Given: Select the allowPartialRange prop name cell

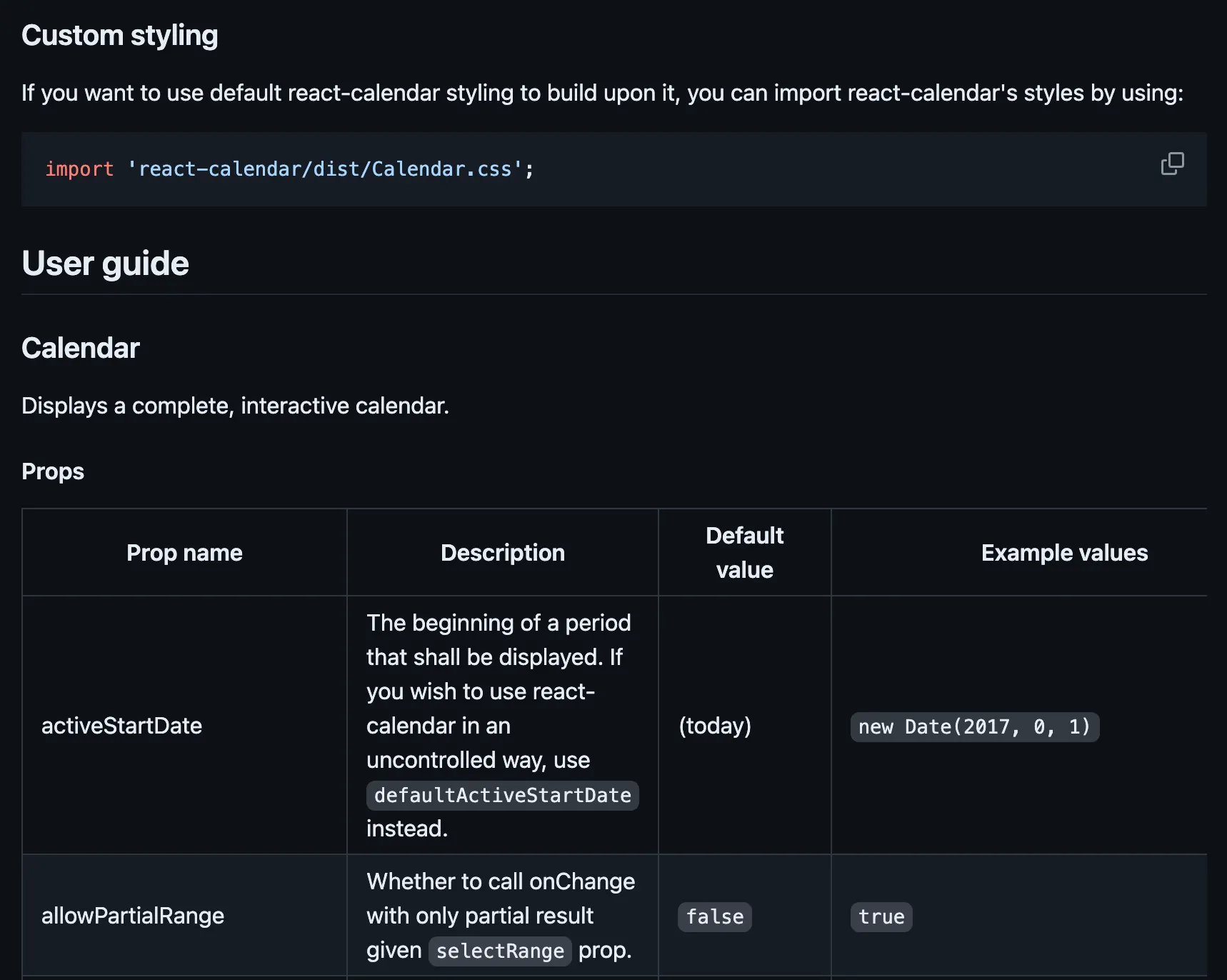Looking at the screenshot, I should [133, 916].
